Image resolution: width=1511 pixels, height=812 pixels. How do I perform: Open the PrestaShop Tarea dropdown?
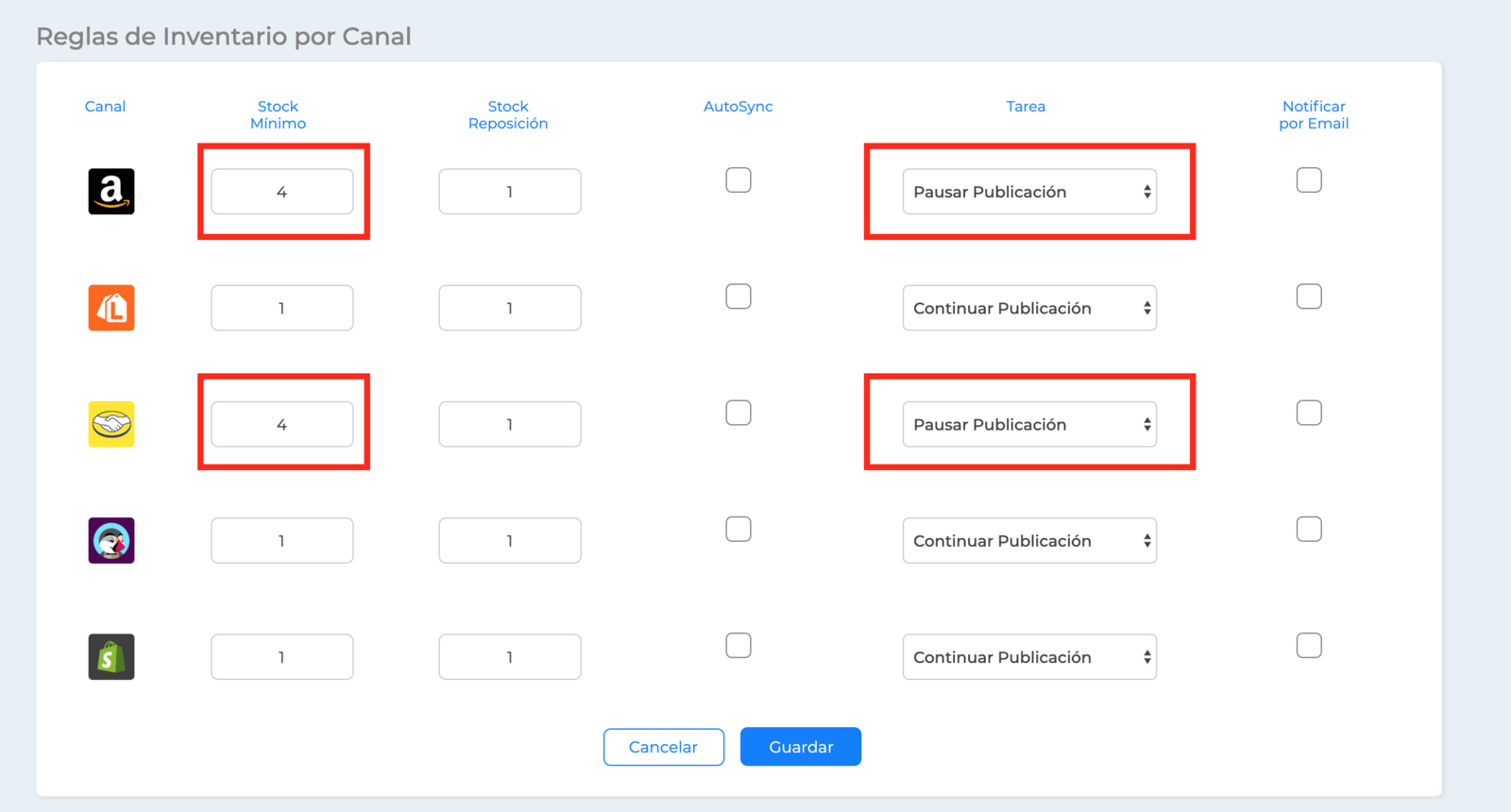[1029, 540]
